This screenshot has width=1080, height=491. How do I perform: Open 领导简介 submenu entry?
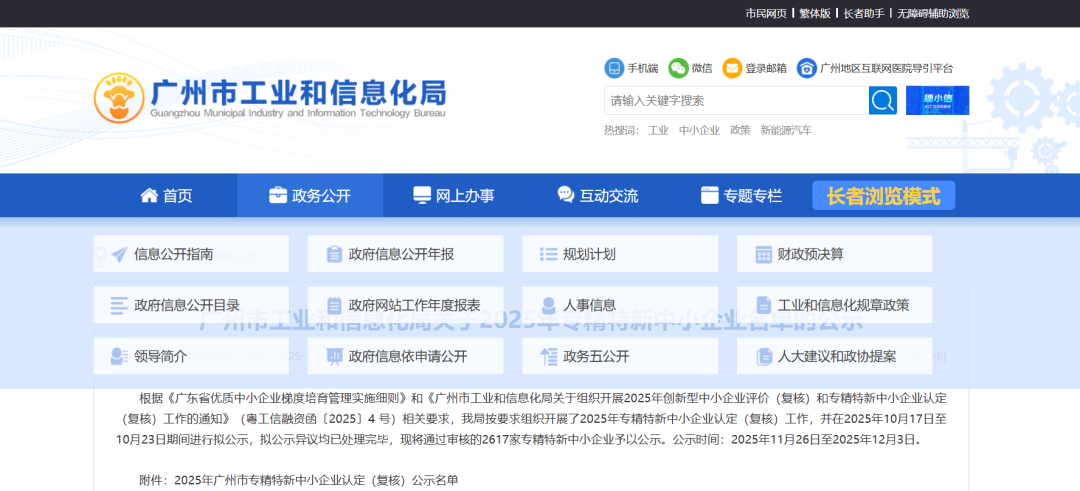191,356
